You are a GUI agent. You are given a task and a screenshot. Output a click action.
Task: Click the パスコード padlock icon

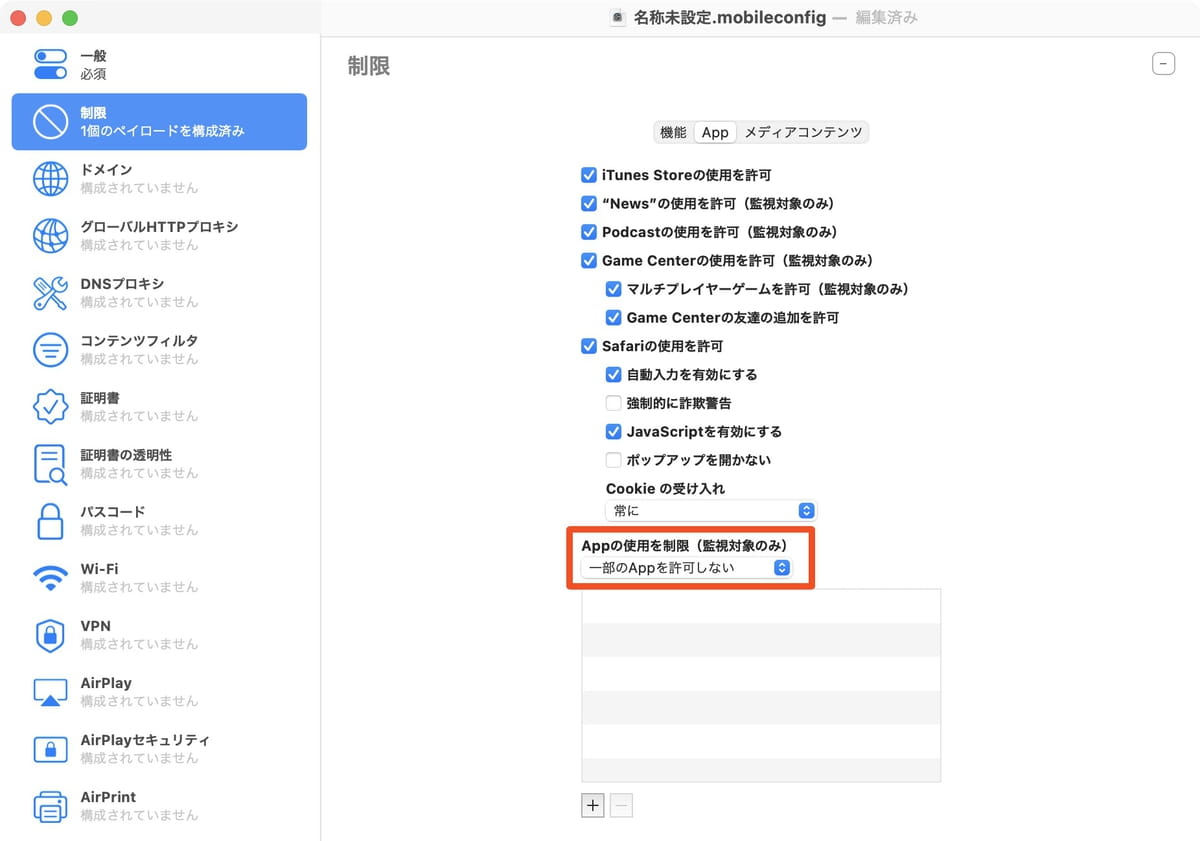coord(50,521)
